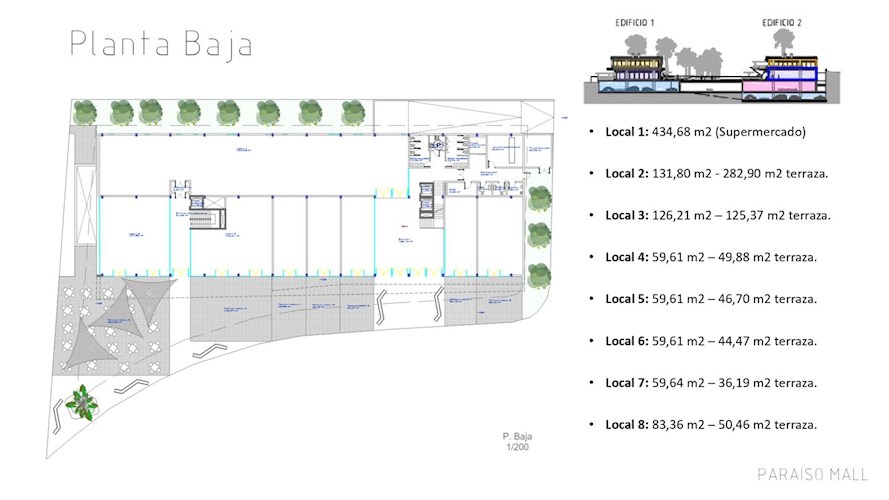Select the palm plant icon at bottom left
The image size is (889, 500).
tap(83, 401)
